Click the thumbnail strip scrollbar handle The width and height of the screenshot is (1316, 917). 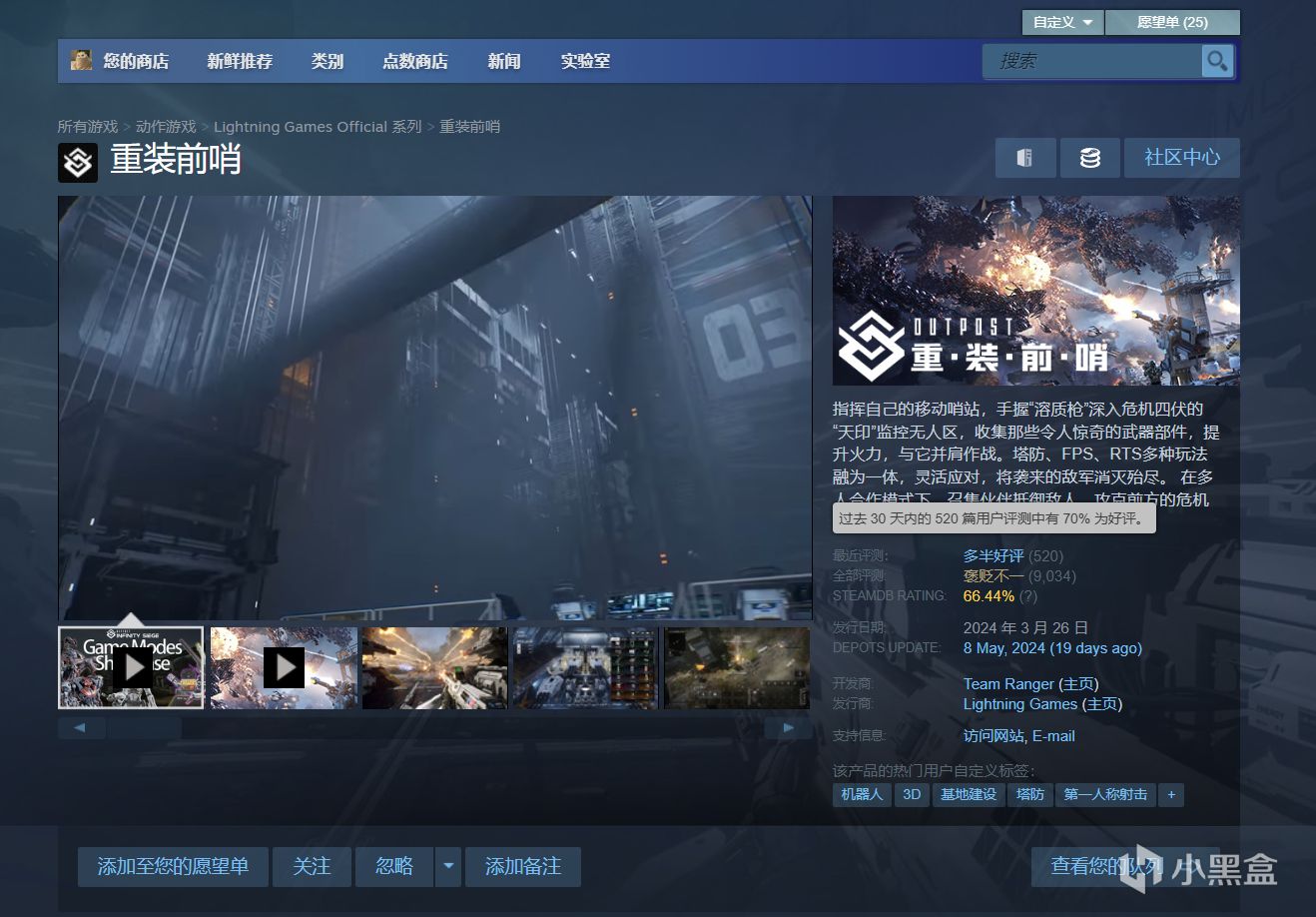(x=145, y=727)
